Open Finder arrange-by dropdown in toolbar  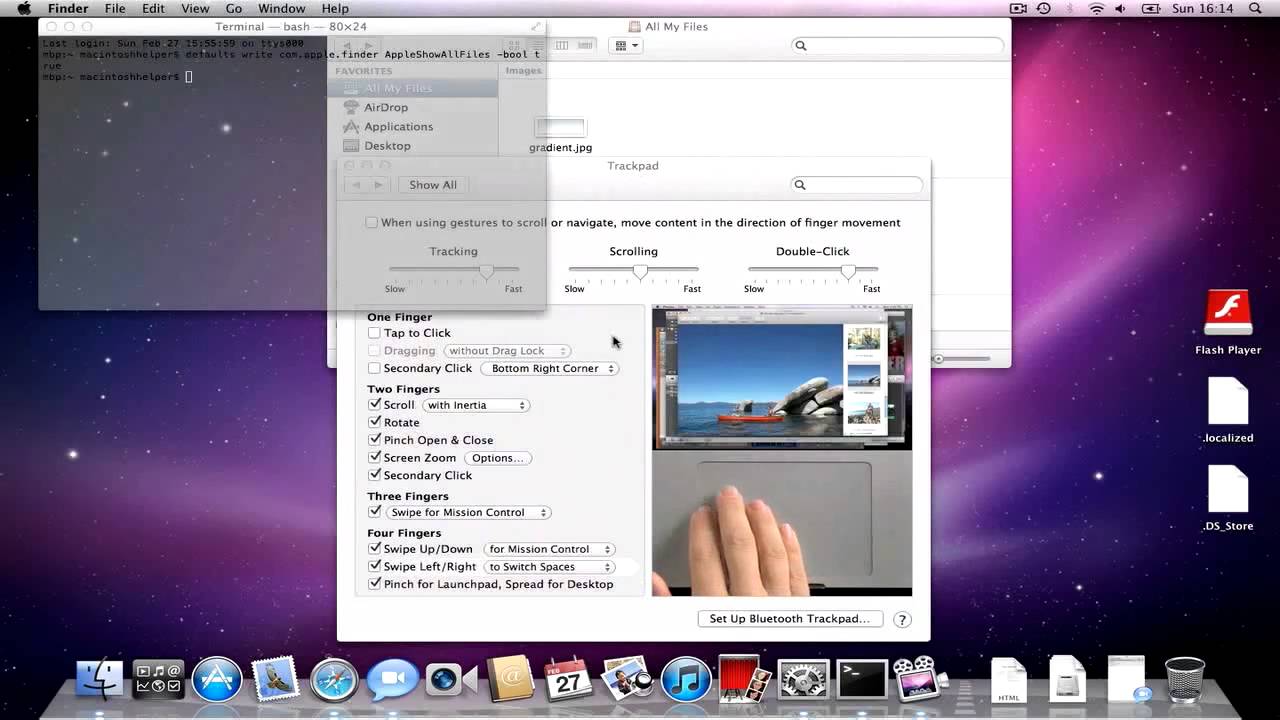pos(626,45)
